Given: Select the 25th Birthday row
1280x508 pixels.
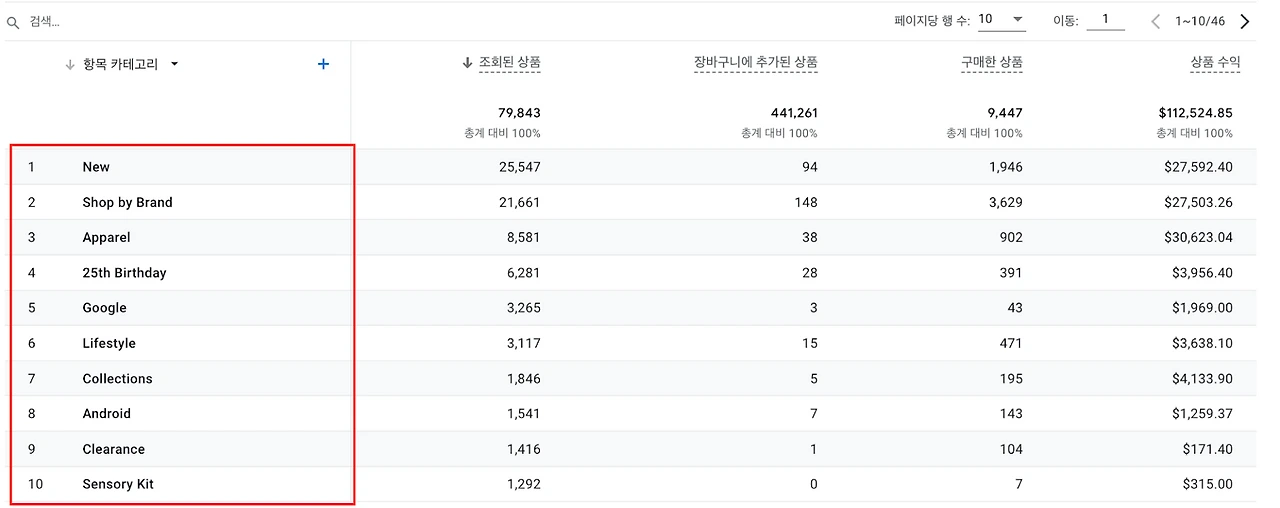Looking at the screenshot, I should click(124, 273).
